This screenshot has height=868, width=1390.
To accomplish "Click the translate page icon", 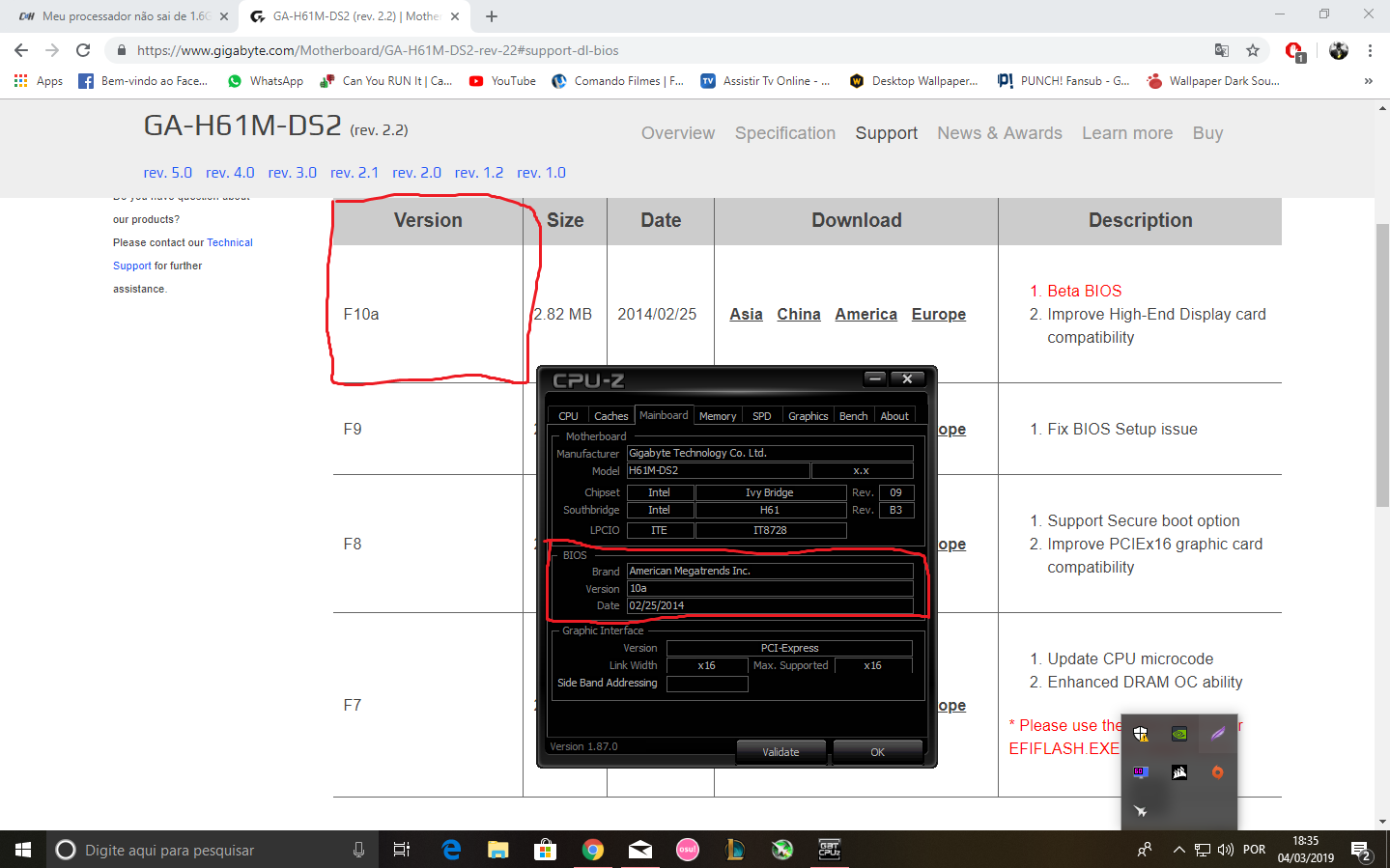I will tap(1222, 50).
